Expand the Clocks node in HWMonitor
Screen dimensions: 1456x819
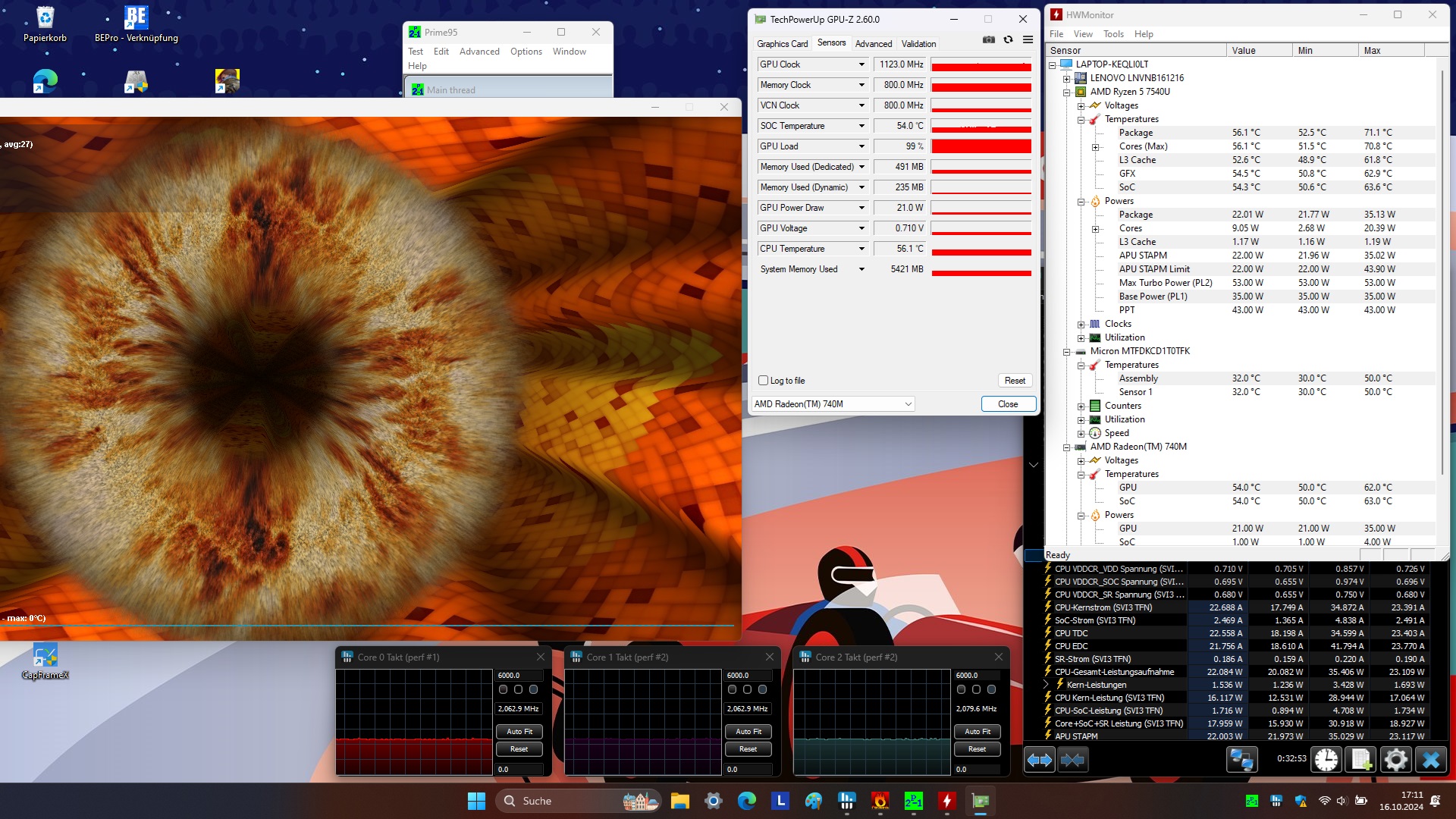[x=1081, y=325]
